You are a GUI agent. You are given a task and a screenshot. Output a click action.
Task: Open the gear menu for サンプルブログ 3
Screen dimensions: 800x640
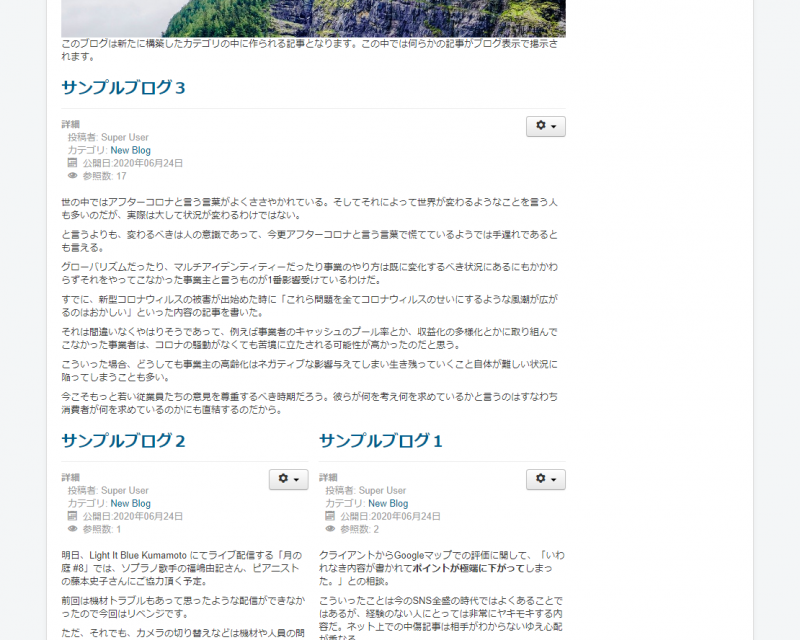544,126
